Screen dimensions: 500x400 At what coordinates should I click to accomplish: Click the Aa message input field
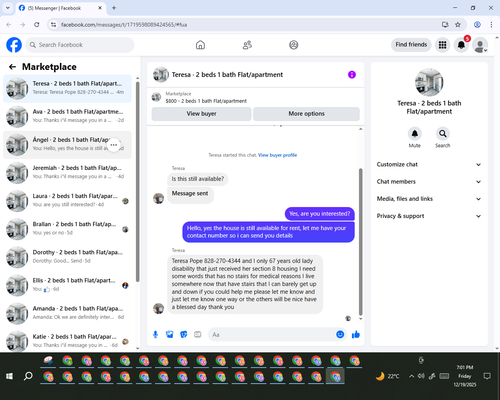272,334
